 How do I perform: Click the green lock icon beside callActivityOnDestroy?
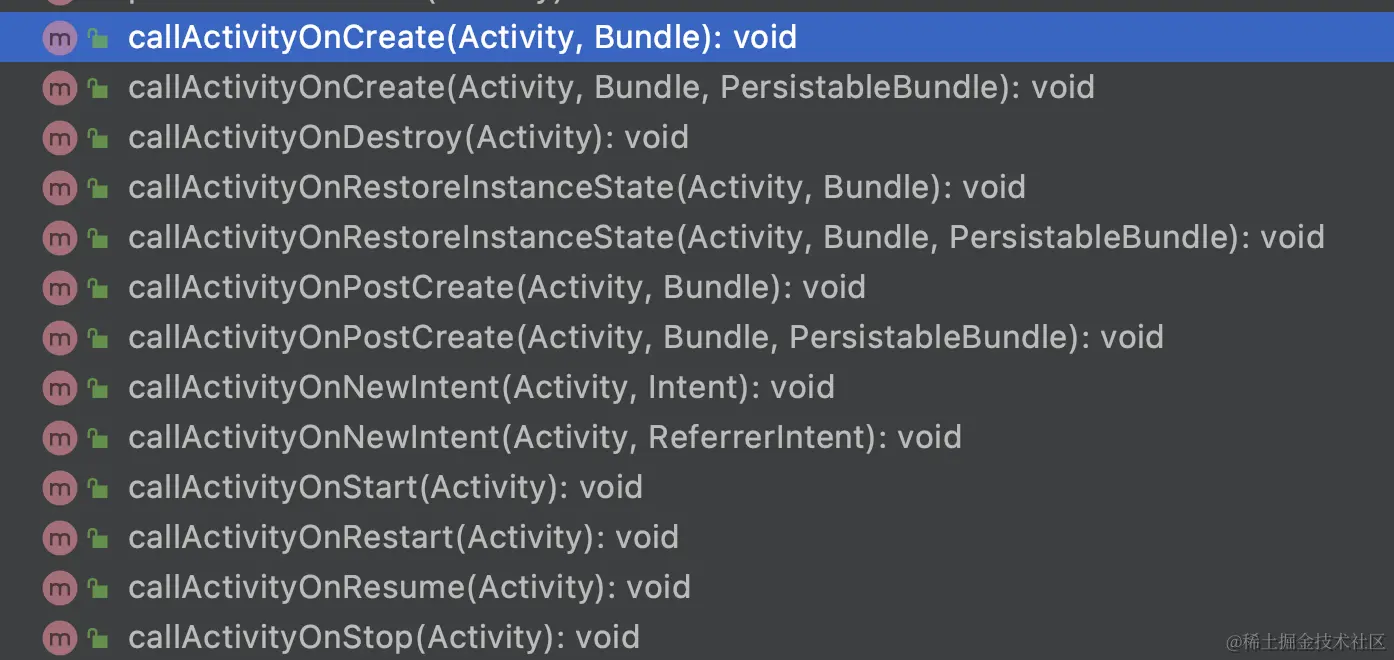point(98,138)
